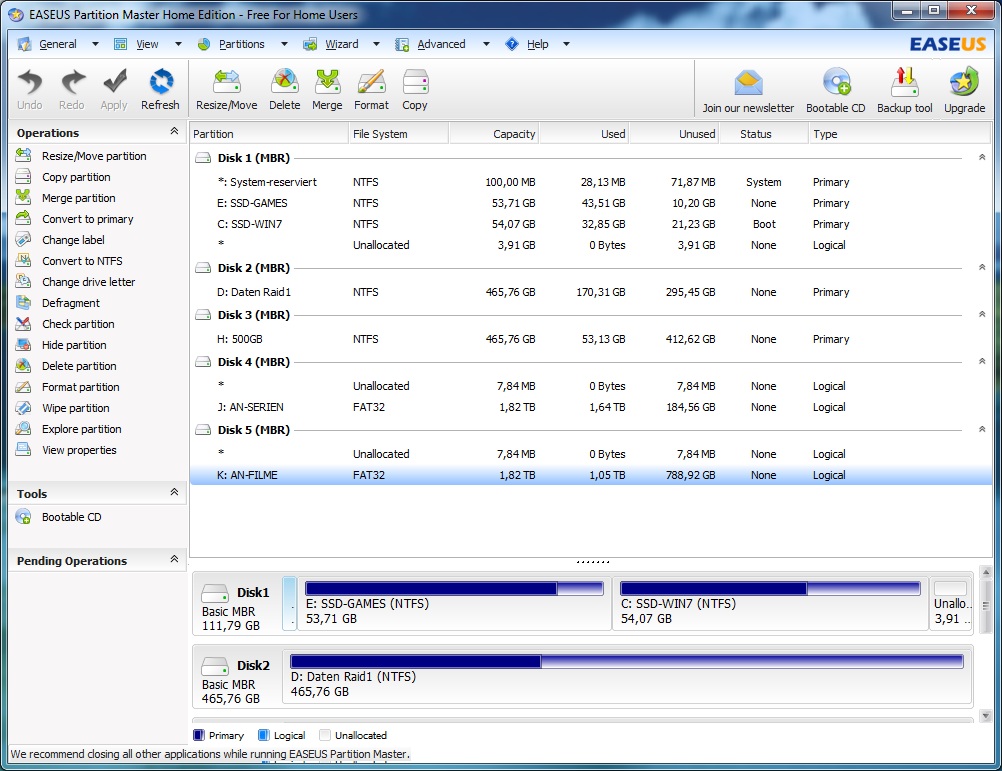This screenshot has width=1002, height=771.
Task: Collapse the Tools panel
Action: coord(174,492)
